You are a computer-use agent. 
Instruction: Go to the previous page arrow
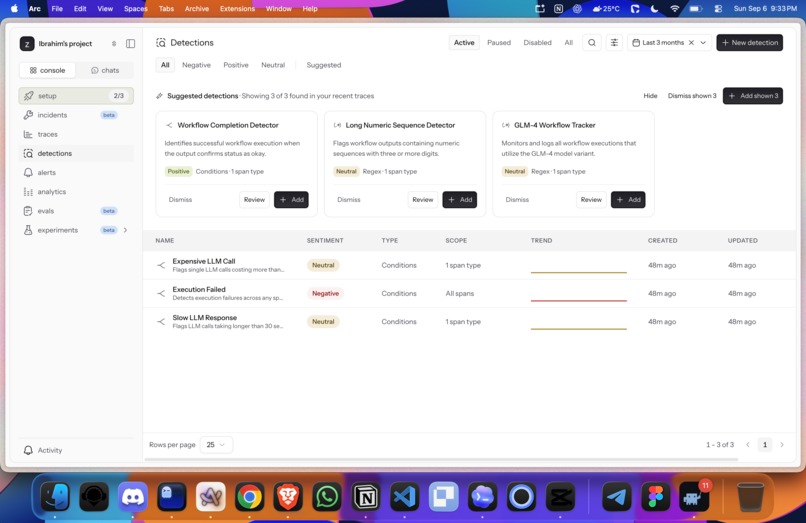tap(748, 445)
